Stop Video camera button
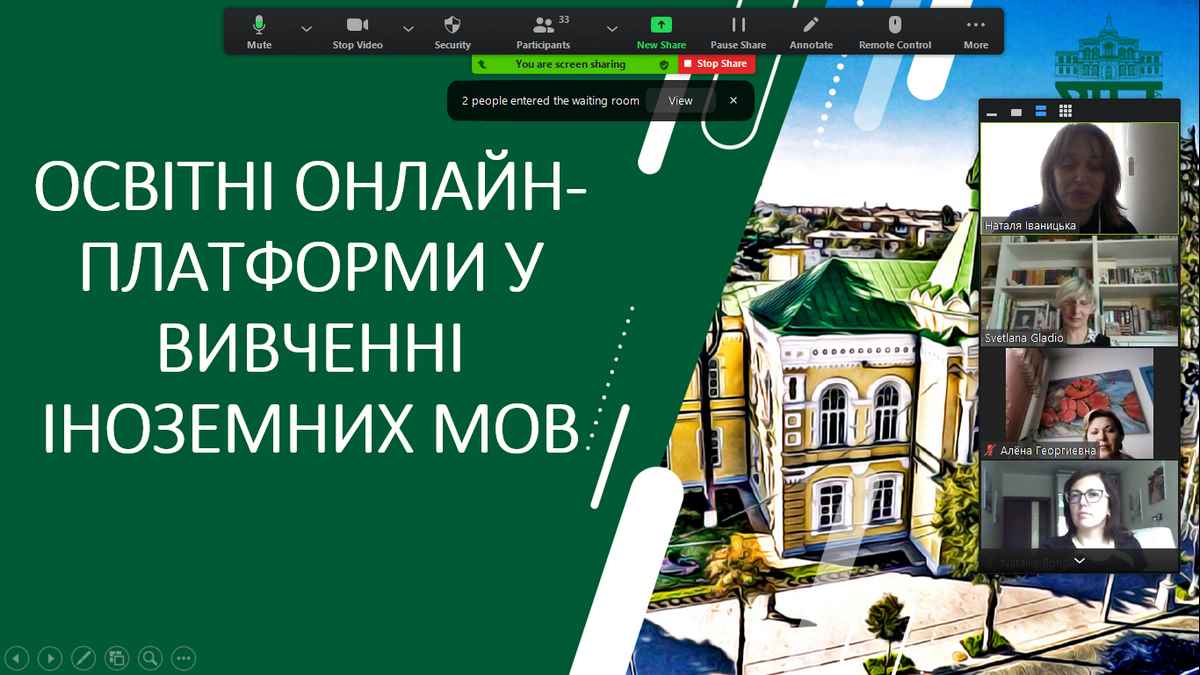Screen dimensions: 1200x675 click(357, 31)
